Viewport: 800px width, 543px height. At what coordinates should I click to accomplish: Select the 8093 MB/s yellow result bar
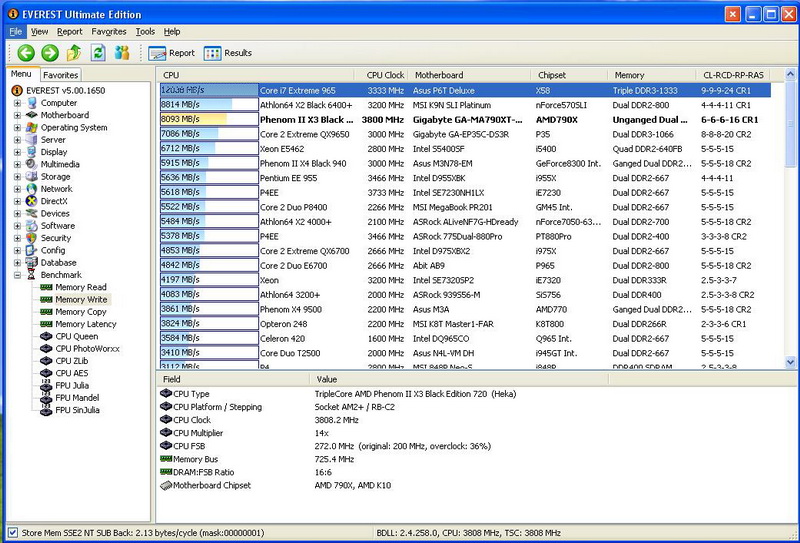(x=209, y=119)
